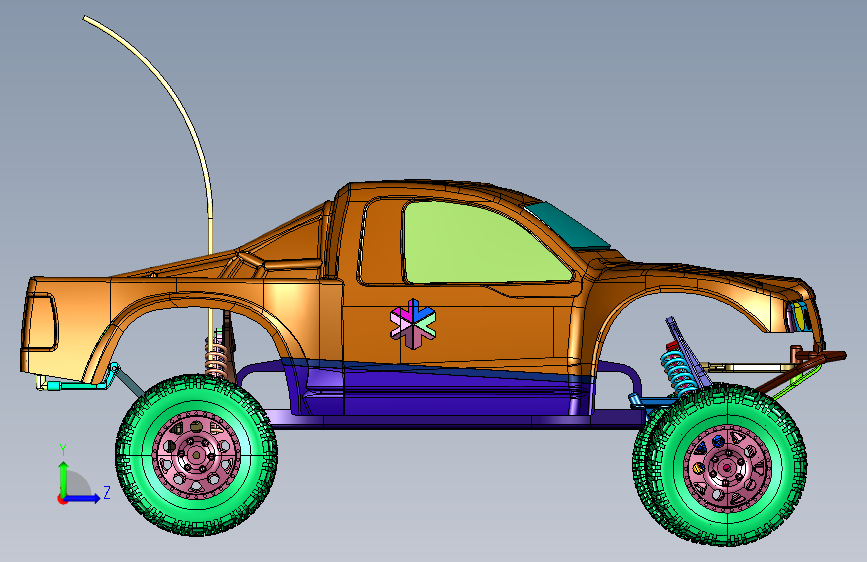This screenshot has height=562, width=867.
Task: Select the front pink wheel rim
Action: 727,468
